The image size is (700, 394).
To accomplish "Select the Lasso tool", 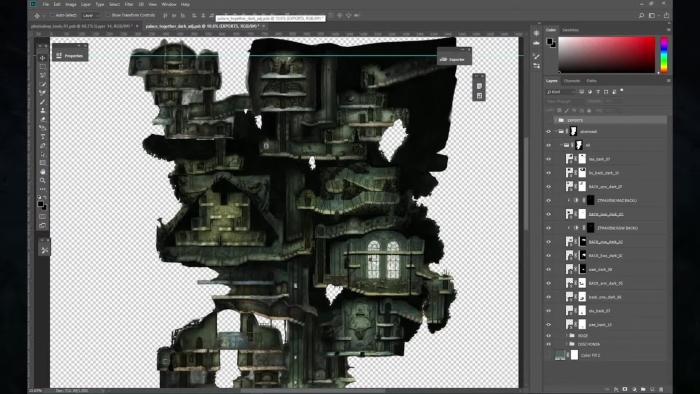I will [x=43, y=75].
